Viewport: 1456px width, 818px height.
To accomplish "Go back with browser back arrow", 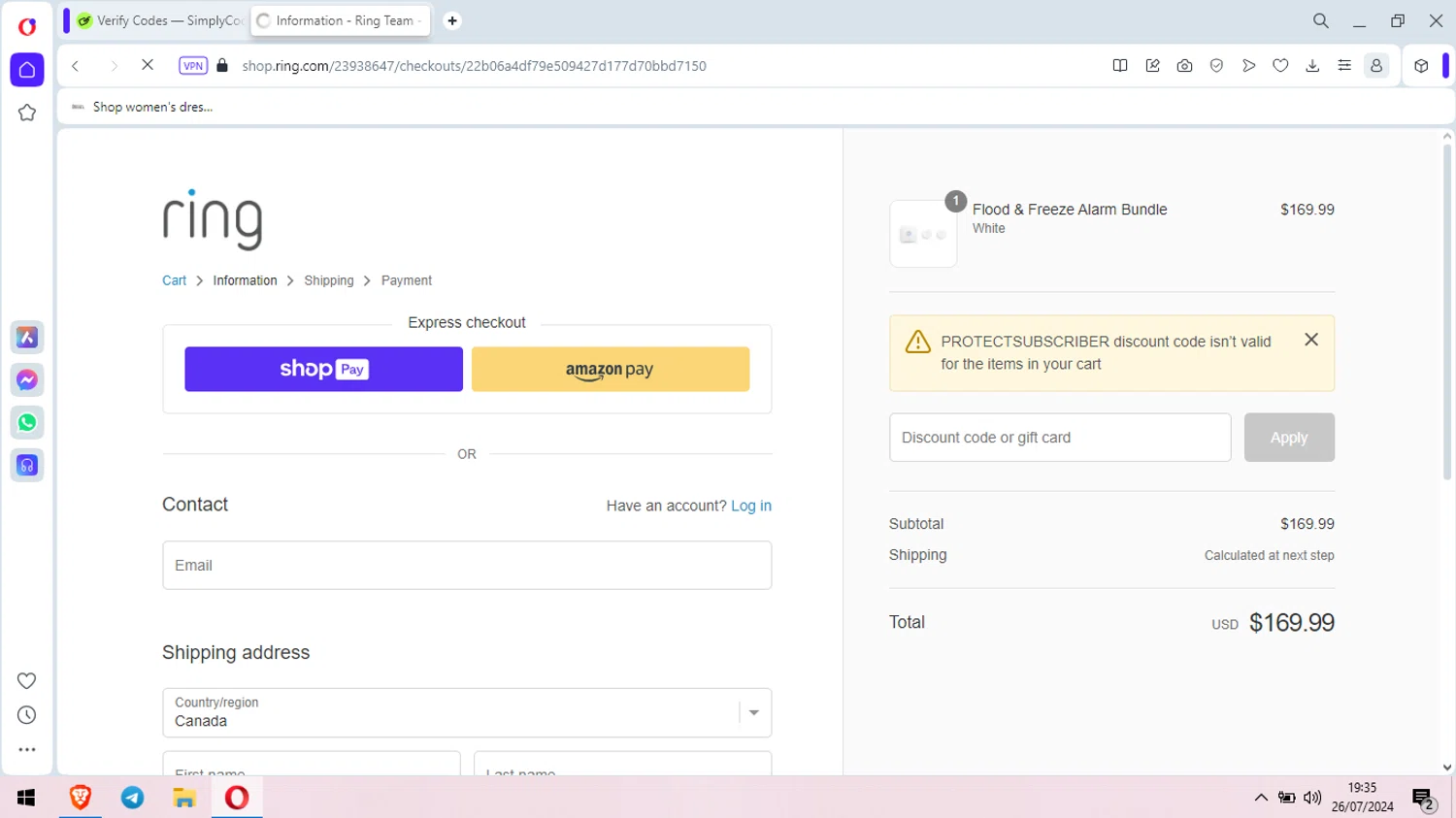I will (x=76, y=66).
